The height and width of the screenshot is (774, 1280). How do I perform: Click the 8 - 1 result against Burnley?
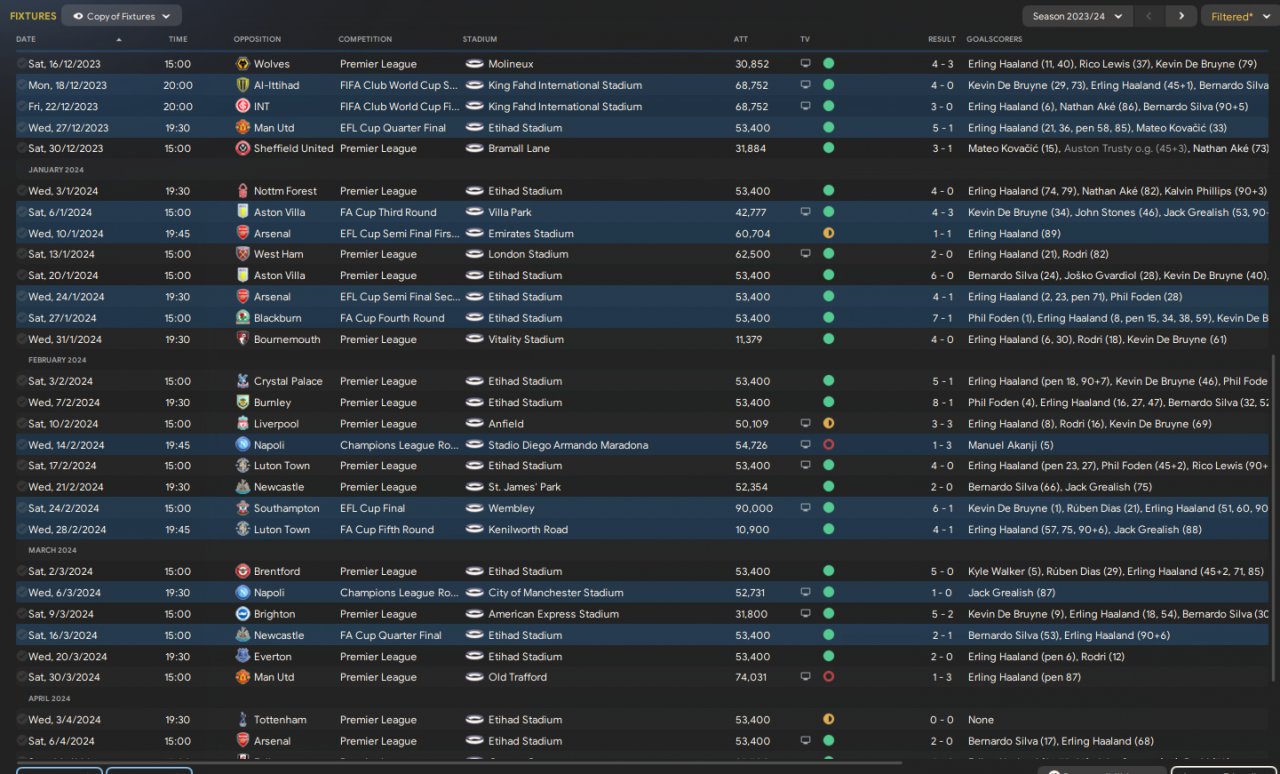click(x=943, y=402)
